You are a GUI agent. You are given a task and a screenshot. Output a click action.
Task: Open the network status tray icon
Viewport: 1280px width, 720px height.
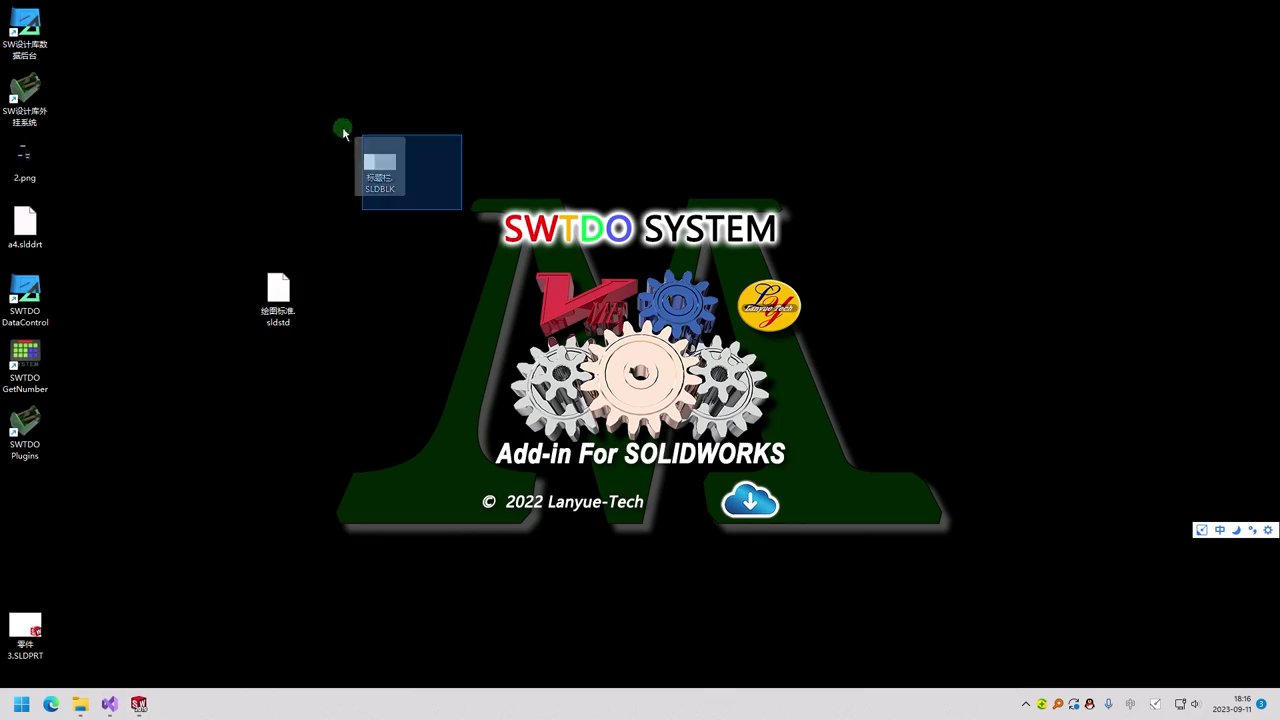point(1180,704)
